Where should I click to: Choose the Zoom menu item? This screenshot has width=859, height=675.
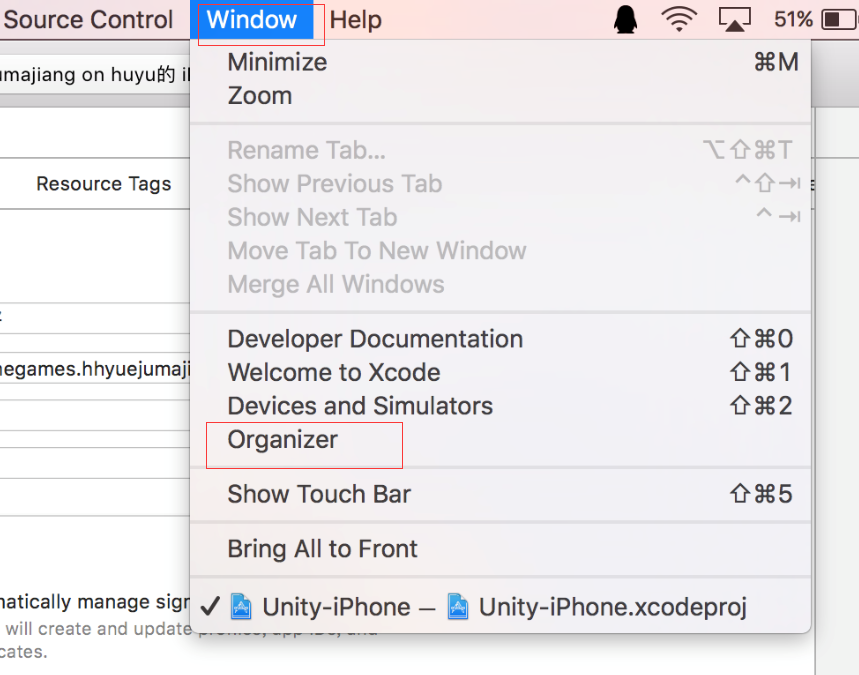pyautogui.click(x=260, y=96)
